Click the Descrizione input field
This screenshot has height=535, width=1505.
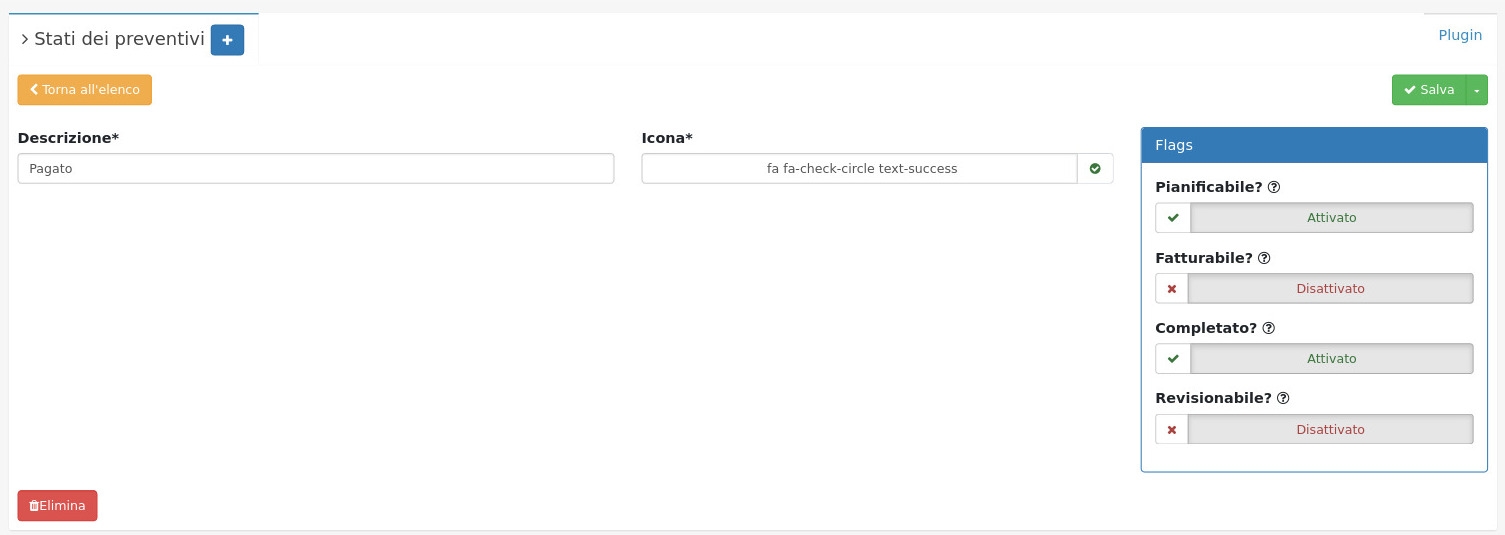pos(315,169)
